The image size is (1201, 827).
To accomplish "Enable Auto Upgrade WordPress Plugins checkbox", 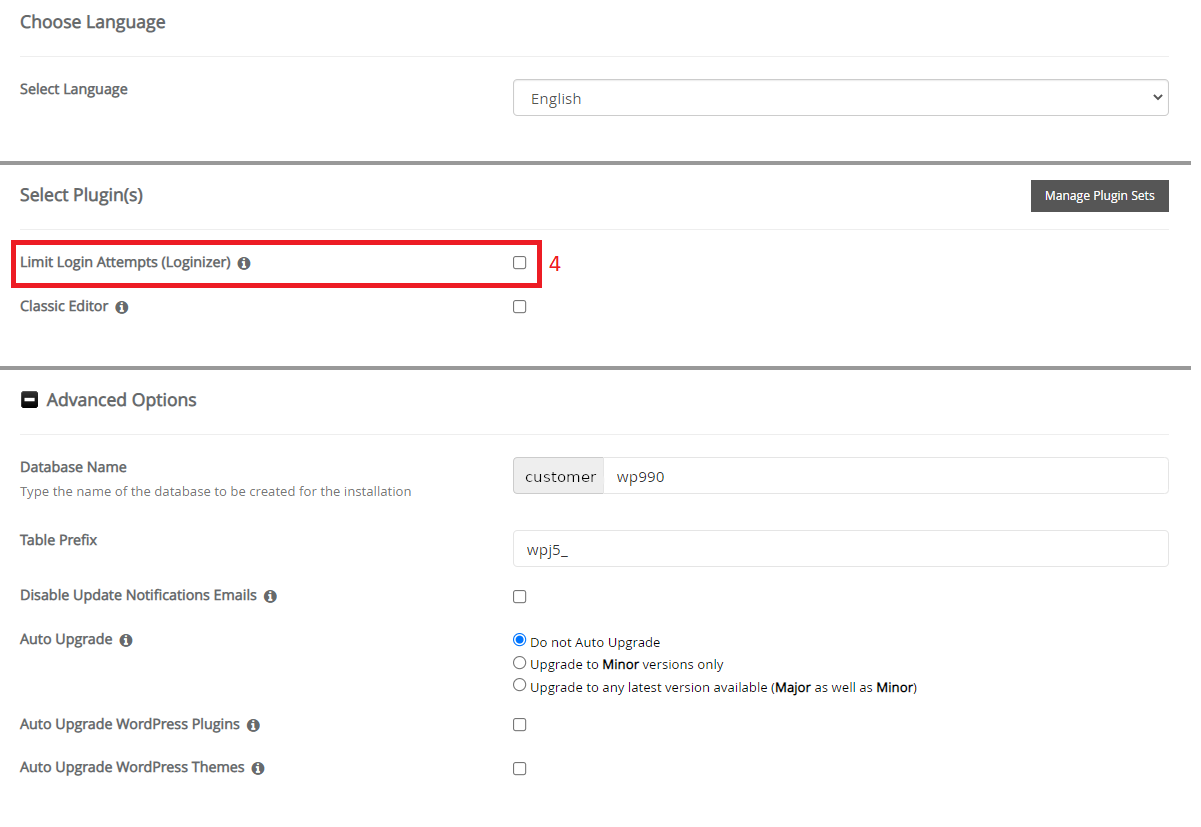I will (519, 725).
